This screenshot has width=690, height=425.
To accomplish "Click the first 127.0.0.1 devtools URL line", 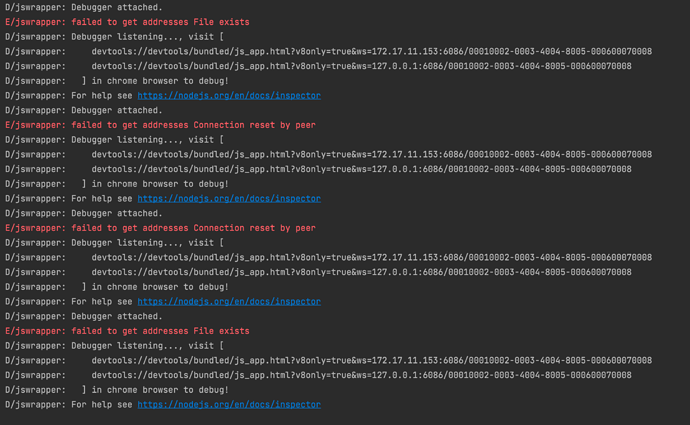I will [x=361, y=66].
